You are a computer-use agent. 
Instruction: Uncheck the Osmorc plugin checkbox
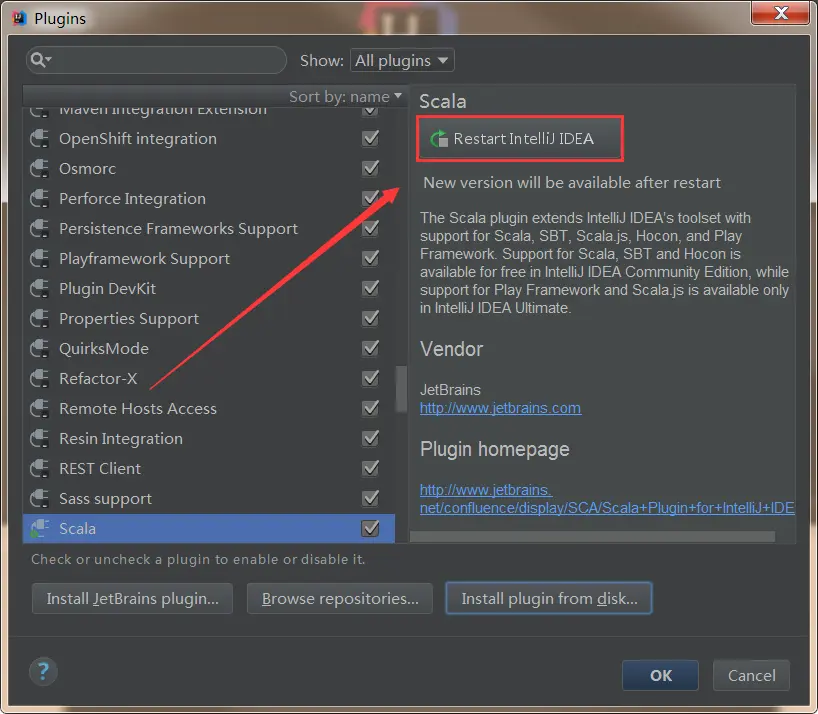click(370, 168)
